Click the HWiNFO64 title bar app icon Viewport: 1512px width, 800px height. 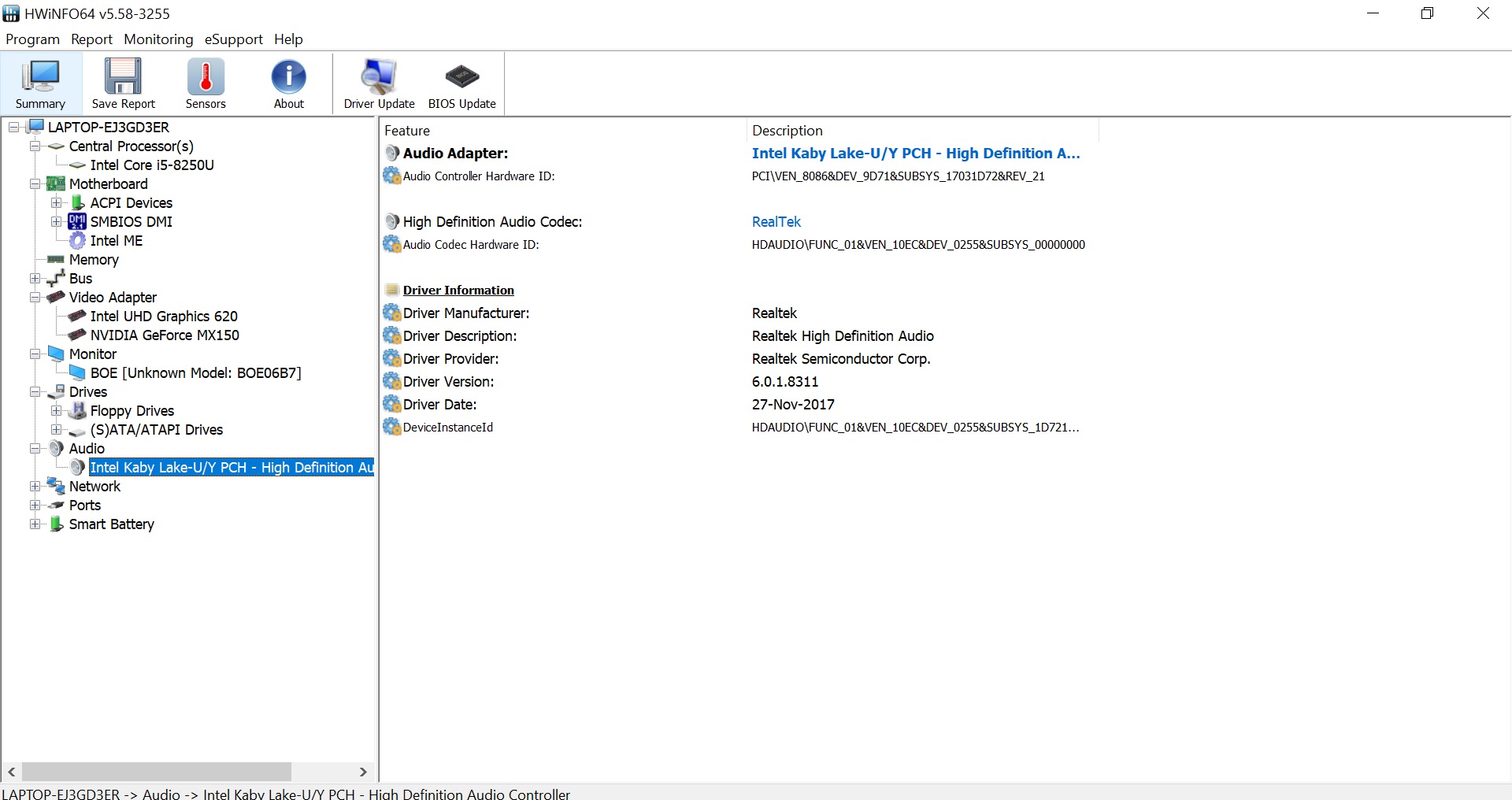point(11,13)
